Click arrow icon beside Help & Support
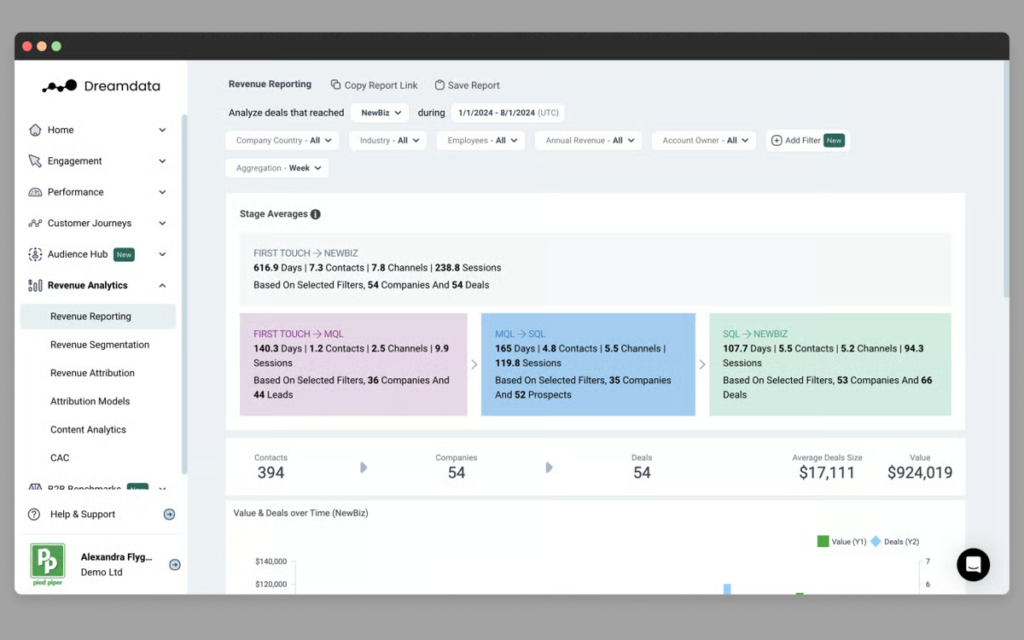The width and height of the screenshot is (1024, 640). [x=169, y=515]
